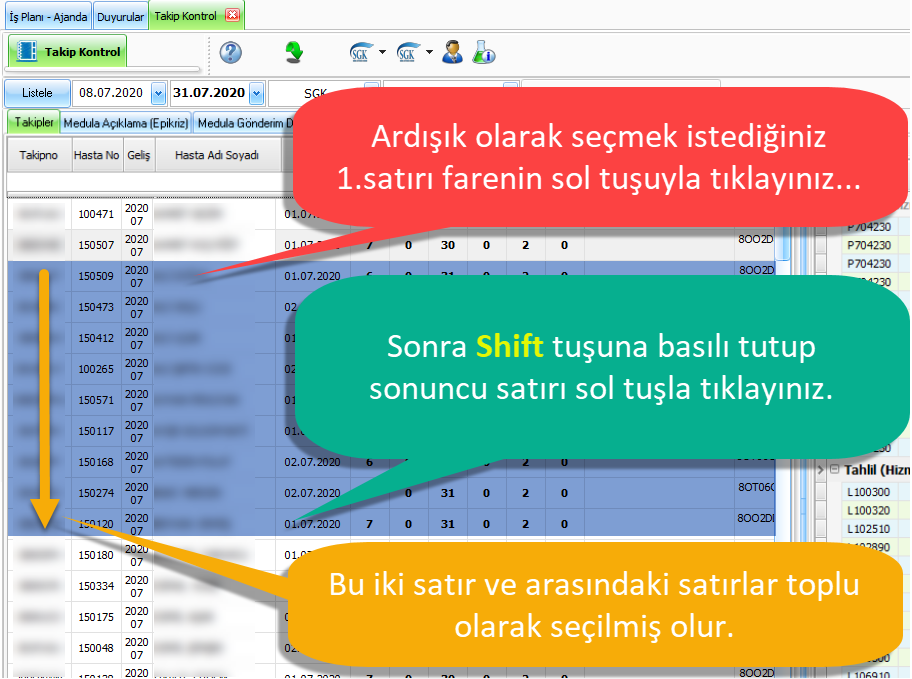Click the L100300 item under Tahlil
The image size is (912, 679).
click(868, 492)
